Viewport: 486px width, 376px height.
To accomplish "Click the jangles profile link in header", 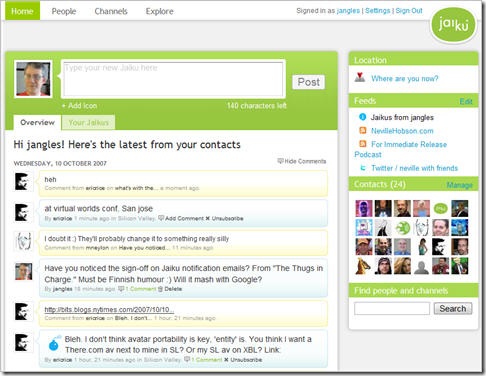I will point(348,11).
